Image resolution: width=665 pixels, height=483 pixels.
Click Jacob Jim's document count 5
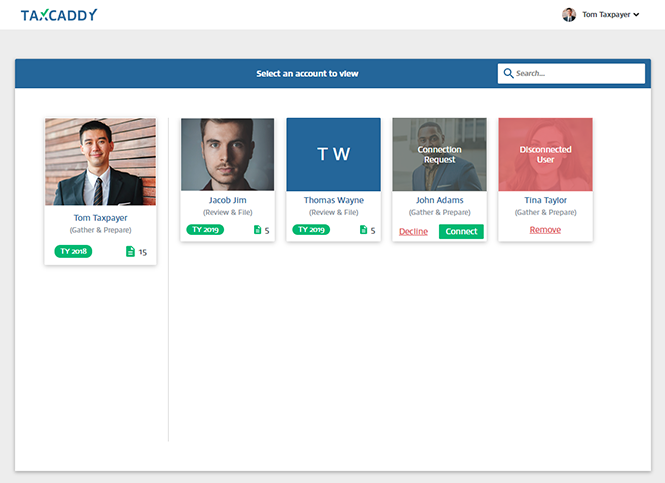pos(267,231)
